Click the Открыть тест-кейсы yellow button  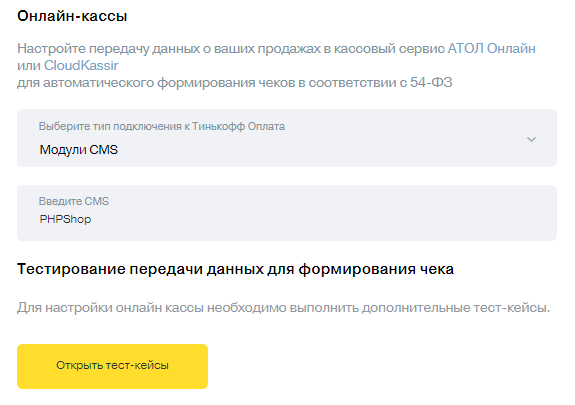[112, 366]
